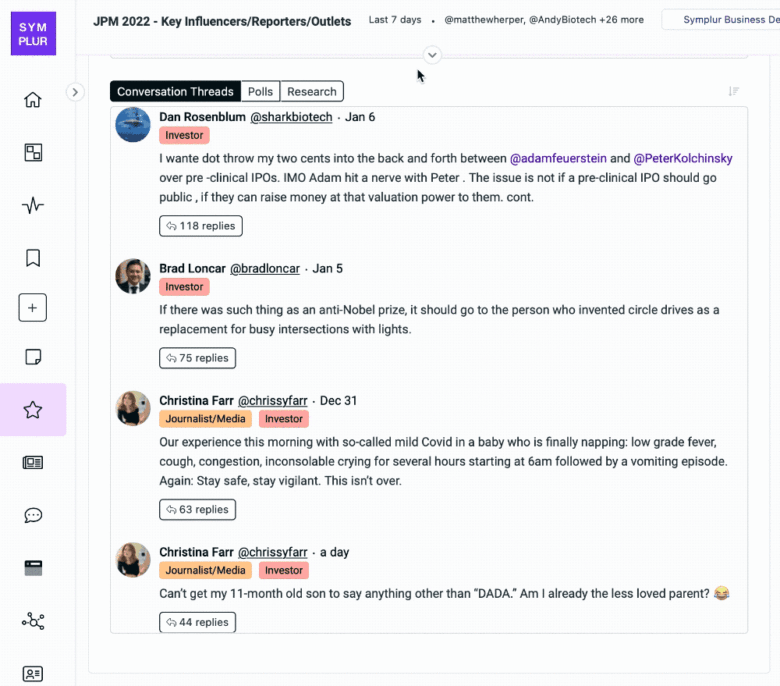This screenshot has height=686, width=780.
Task: Open the 75 replies button under Brad Loncar
Action: (x=197, y=358)
